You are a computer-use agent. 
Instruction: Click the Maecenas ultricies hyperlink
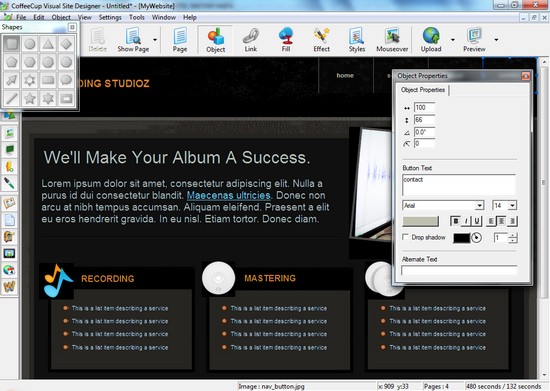point(229,195)
